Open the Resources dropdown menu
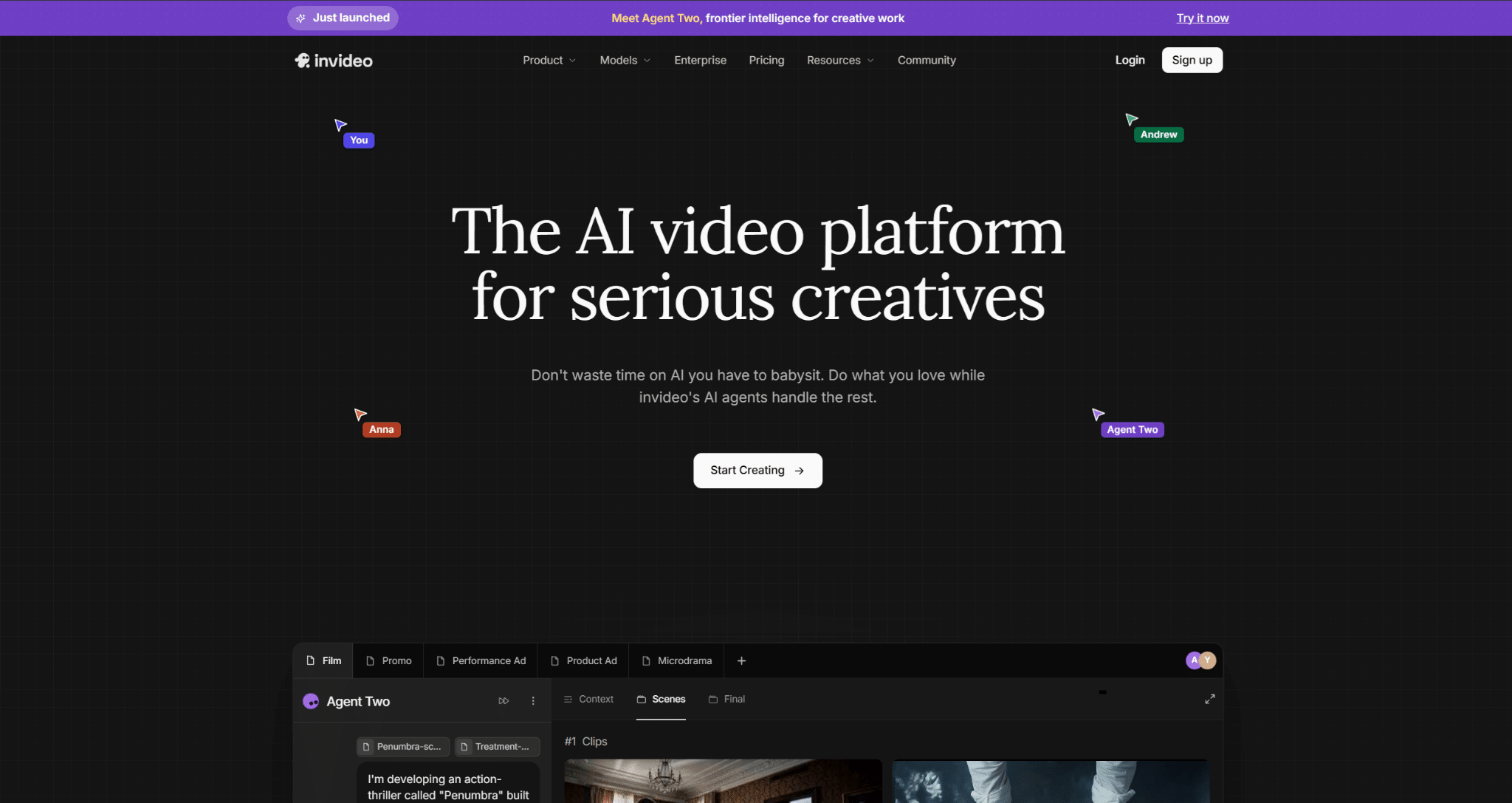 pos(840,61)
